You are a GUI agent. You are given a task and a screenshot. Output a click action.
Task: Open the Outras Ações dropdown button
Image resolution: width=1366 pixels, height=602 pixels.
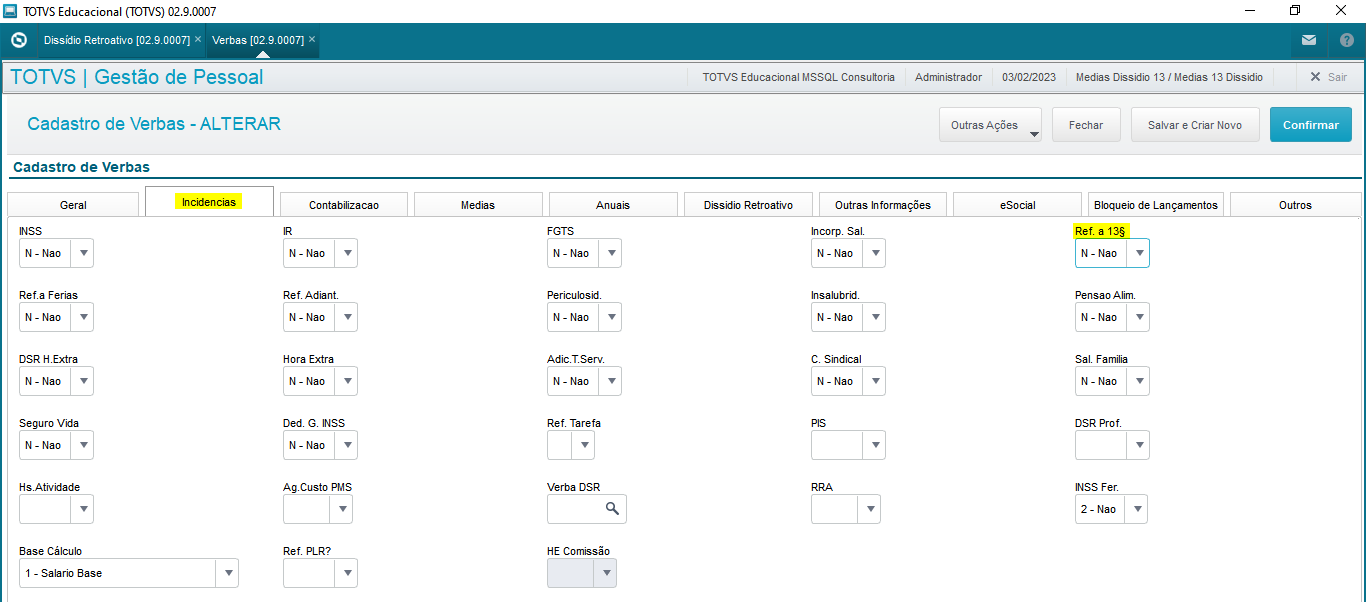pyautogui.click(x=990, y=125)
